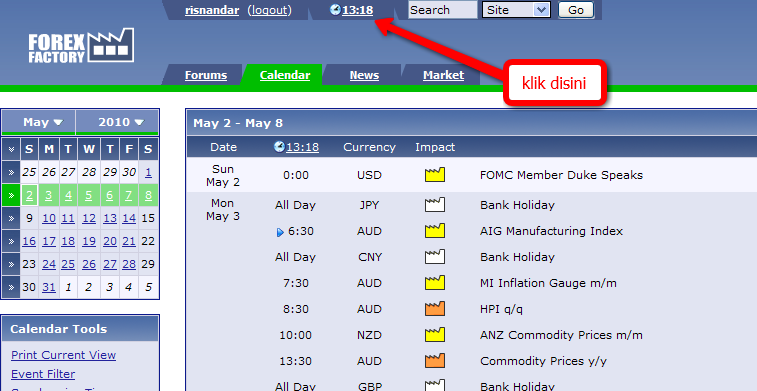Select week row arrow for May 9 week
Image resolution: width=757 pixels, height=391 pixels.
click(x=11, y=218)
